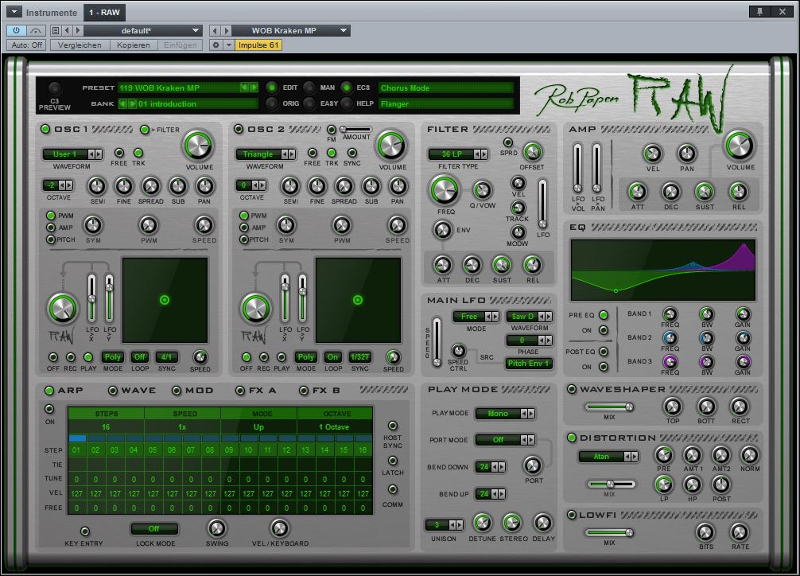Click the EQ Band 1 FREQ knob
Image resolution: width=800 pixels, height=576 pixels.
pos(669,314)
